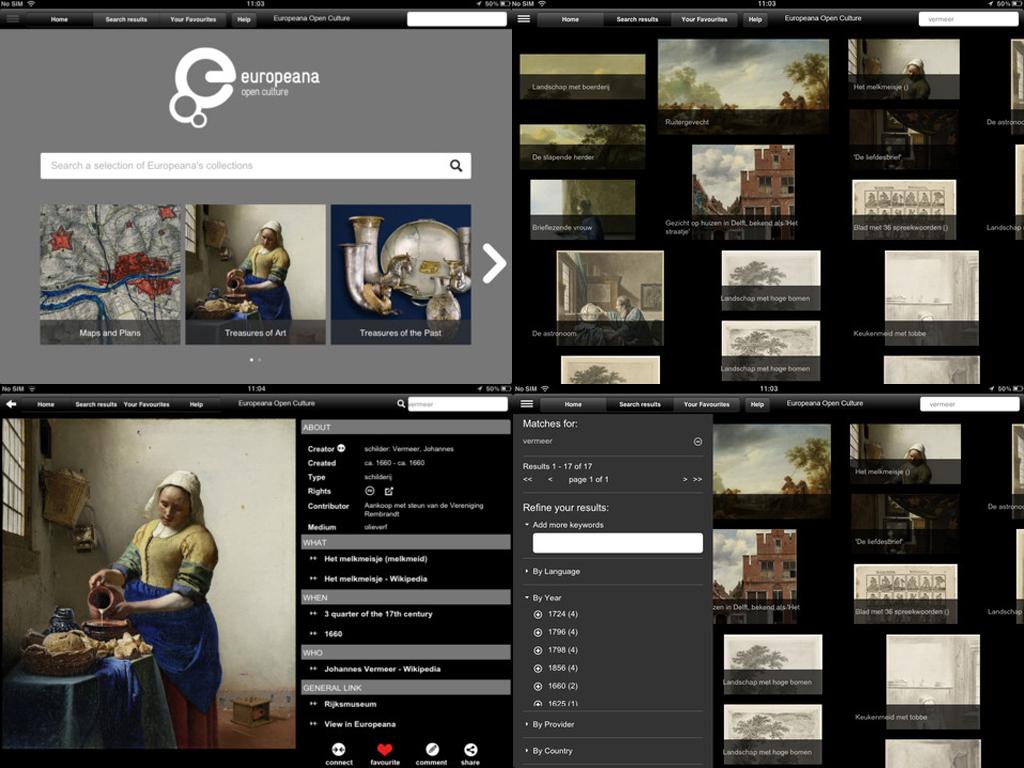Open Landschap met boerderij result thumbnail
Viewport: 1024px width, 768px height.
[583, 76]
